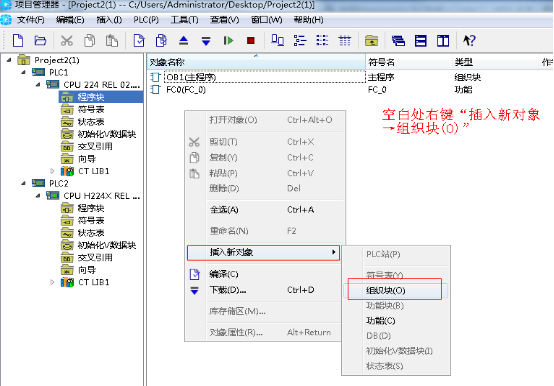This screenshot has width=554, height=386.
Task: Click the red Stop PLC icon
Action: point(251,41)
